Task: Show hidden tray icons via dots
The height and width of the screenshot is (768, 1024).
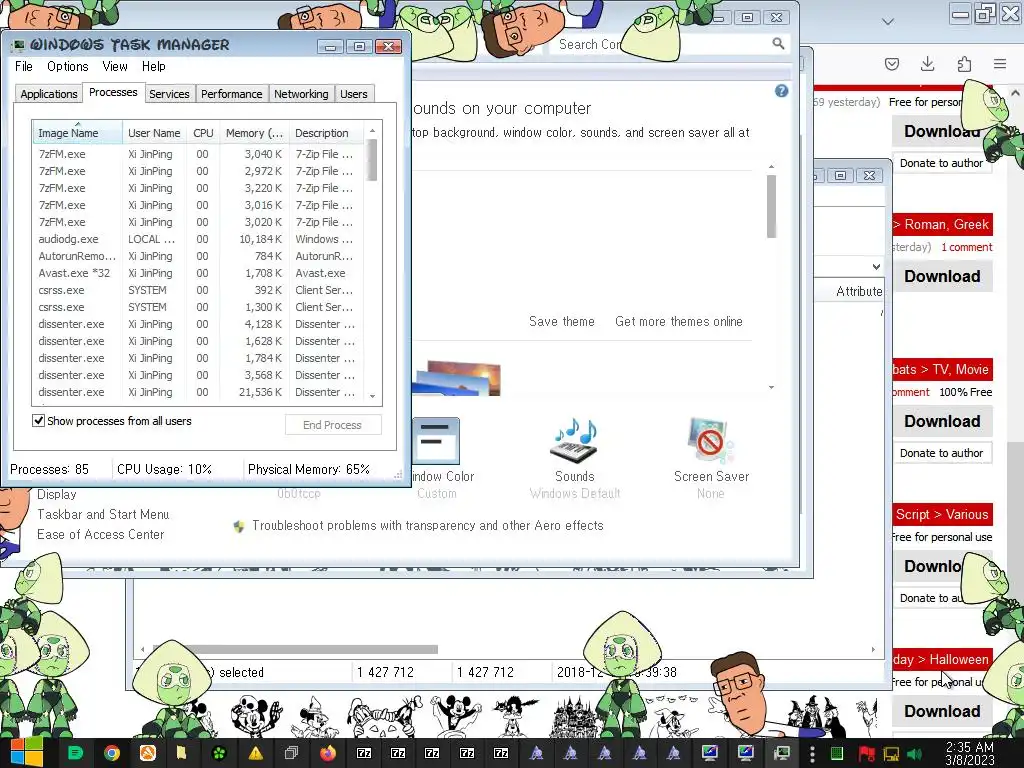Action: [812, 754]
